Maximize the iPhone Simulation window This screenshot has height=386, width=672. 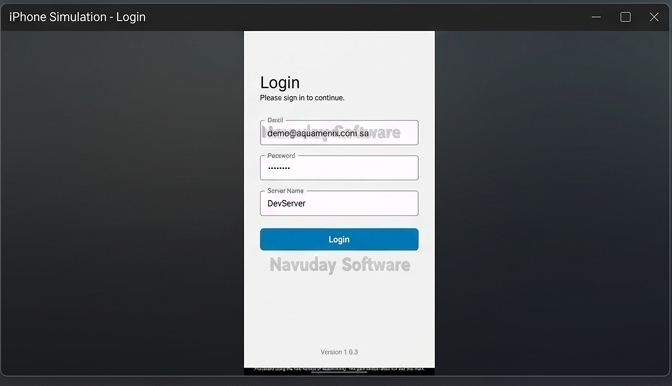(x=625, y=17)
